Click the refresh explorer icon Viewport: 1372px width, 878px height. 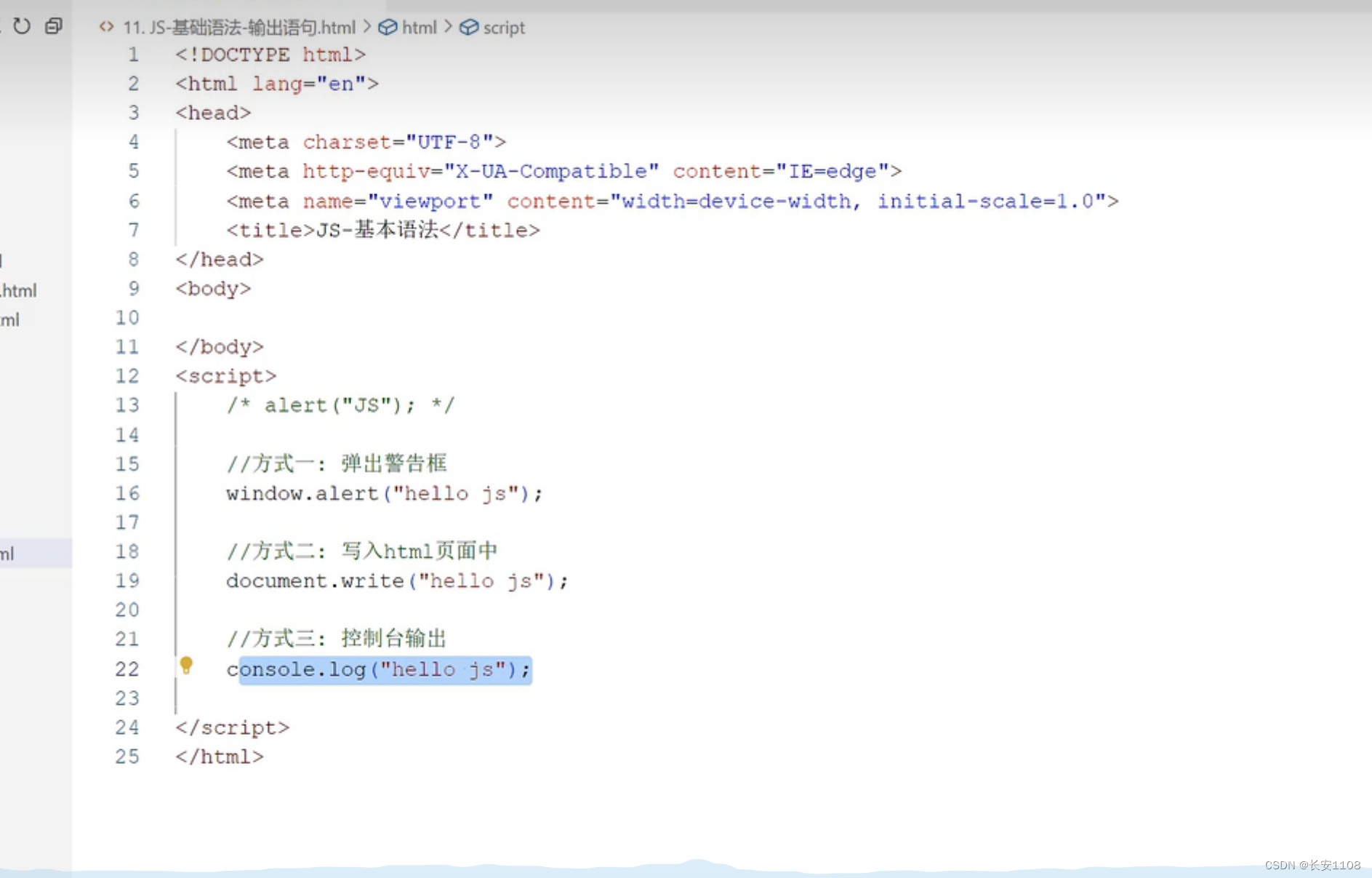pos(22,26)
